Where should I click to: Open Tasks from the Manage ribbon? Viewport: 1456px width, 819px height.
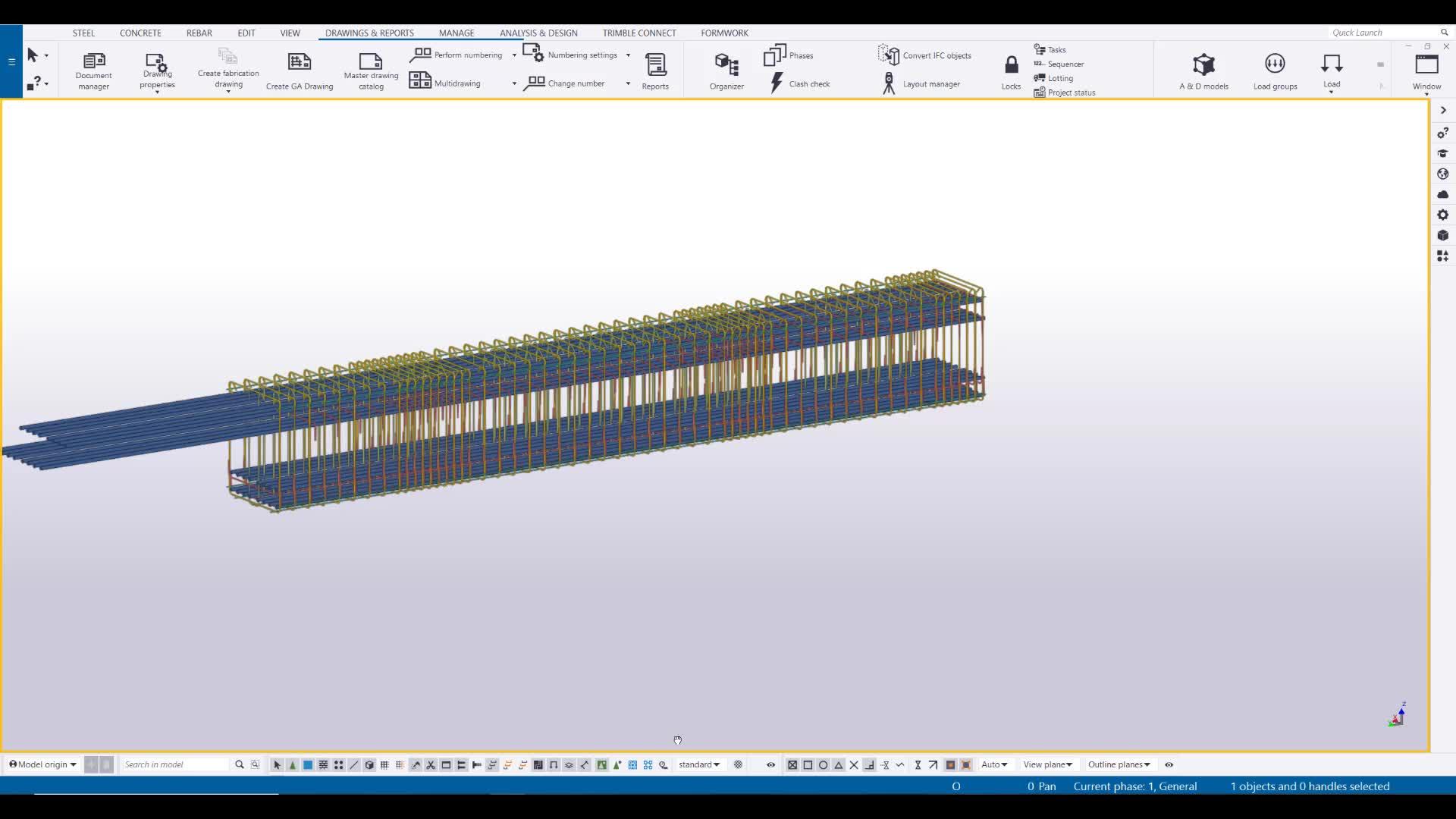(1056, 49)
